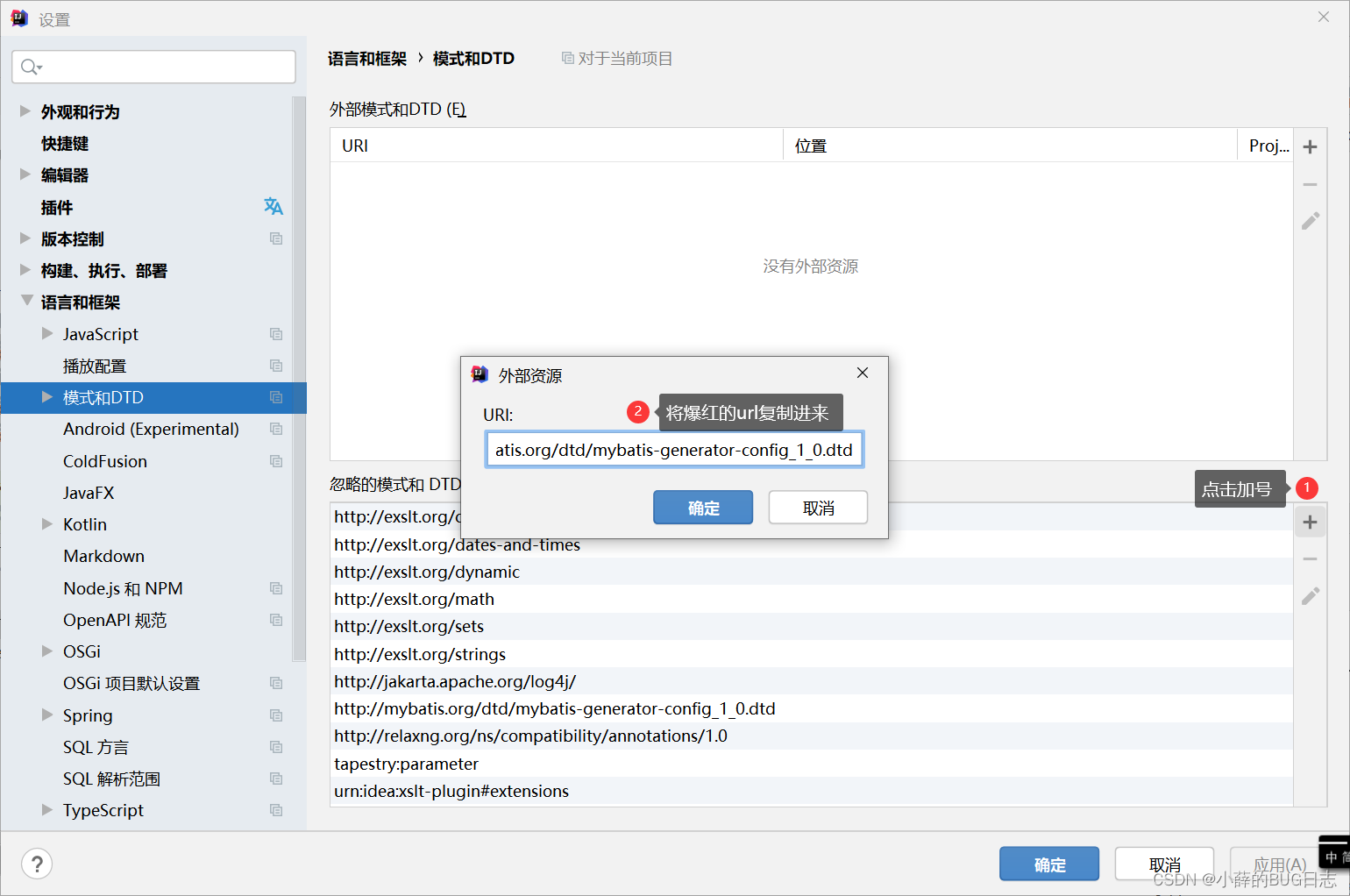Expand the Spring node

47,715
